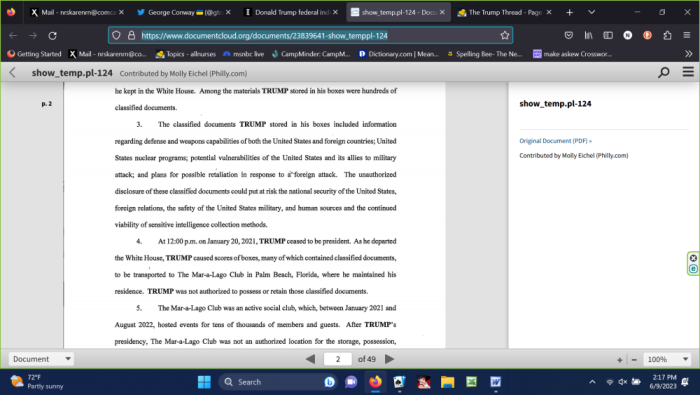Zoom in with the plus button
Image resolution: width=700 pixels, height=395 pixels.
[x=620, y=360]
